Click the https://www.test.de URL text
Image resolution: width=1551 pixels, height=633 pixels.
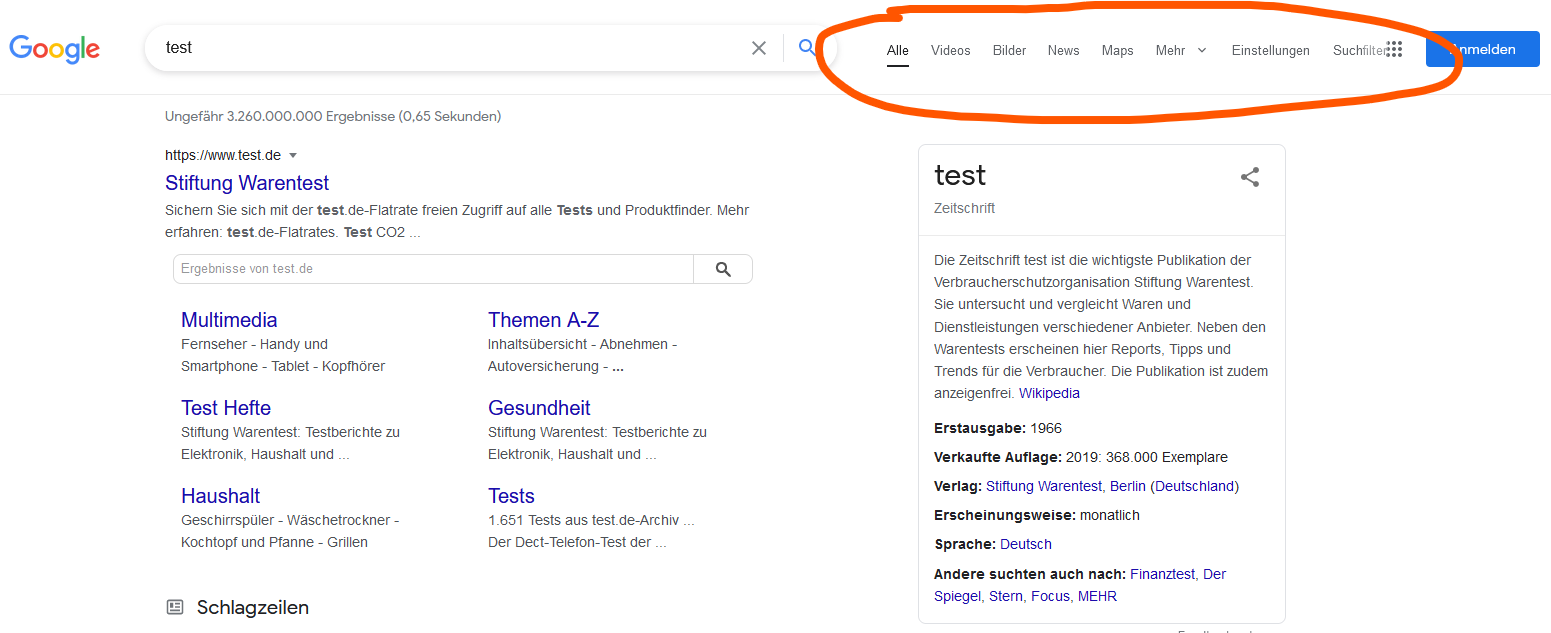[x=223, y=155]
